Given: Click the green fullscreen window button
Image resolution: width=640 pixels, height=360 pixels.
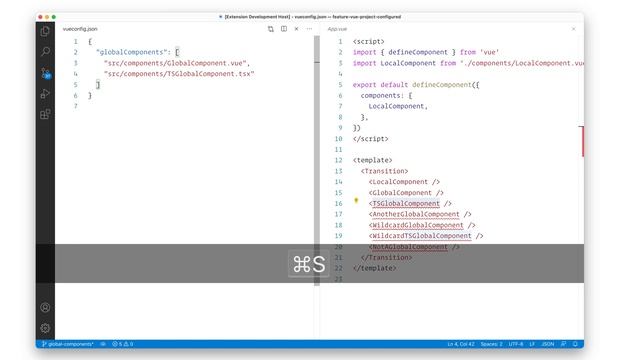Looking at the screenshot, I should pyautogui.click(x=54, y=17).
